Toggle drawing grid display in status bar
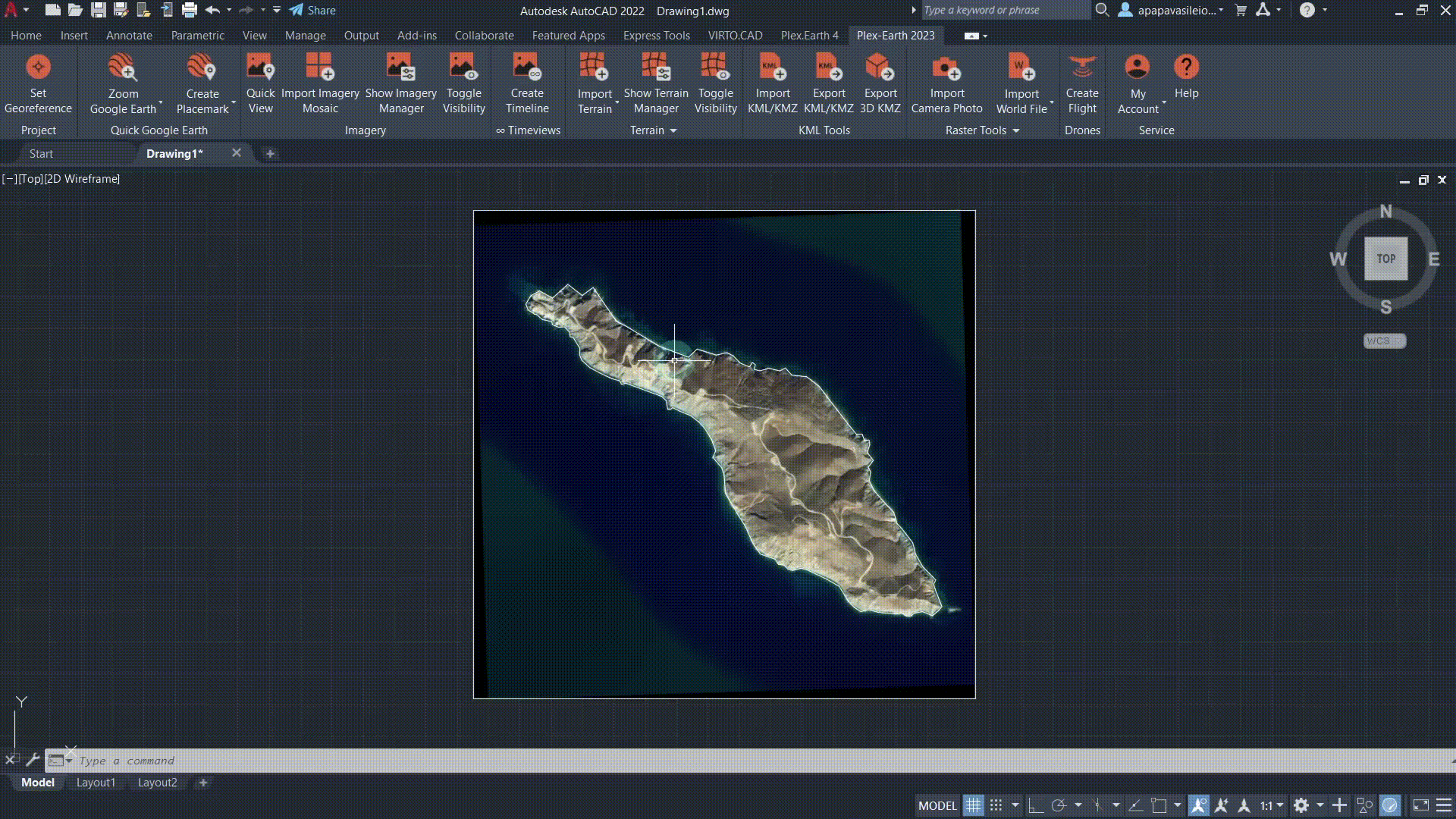 [973, 805]
